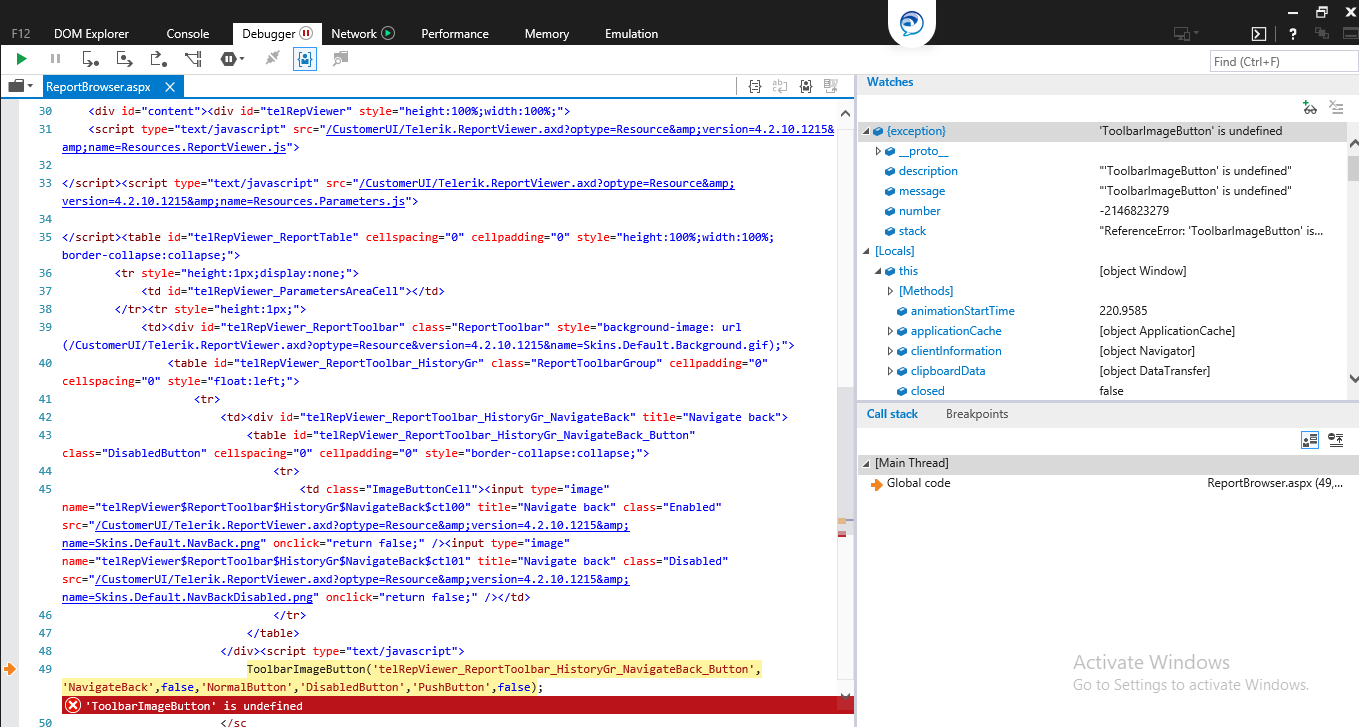Toggle word wrap icon above code editor
The image size is (1359, 727).
tap(779, 87)
